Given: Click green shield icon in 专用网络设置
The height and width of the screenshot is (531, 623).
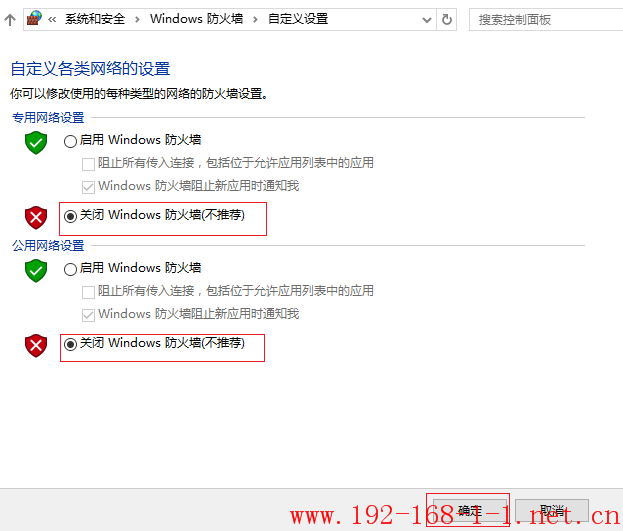Looking at the screenshot, I should point(36,142).
